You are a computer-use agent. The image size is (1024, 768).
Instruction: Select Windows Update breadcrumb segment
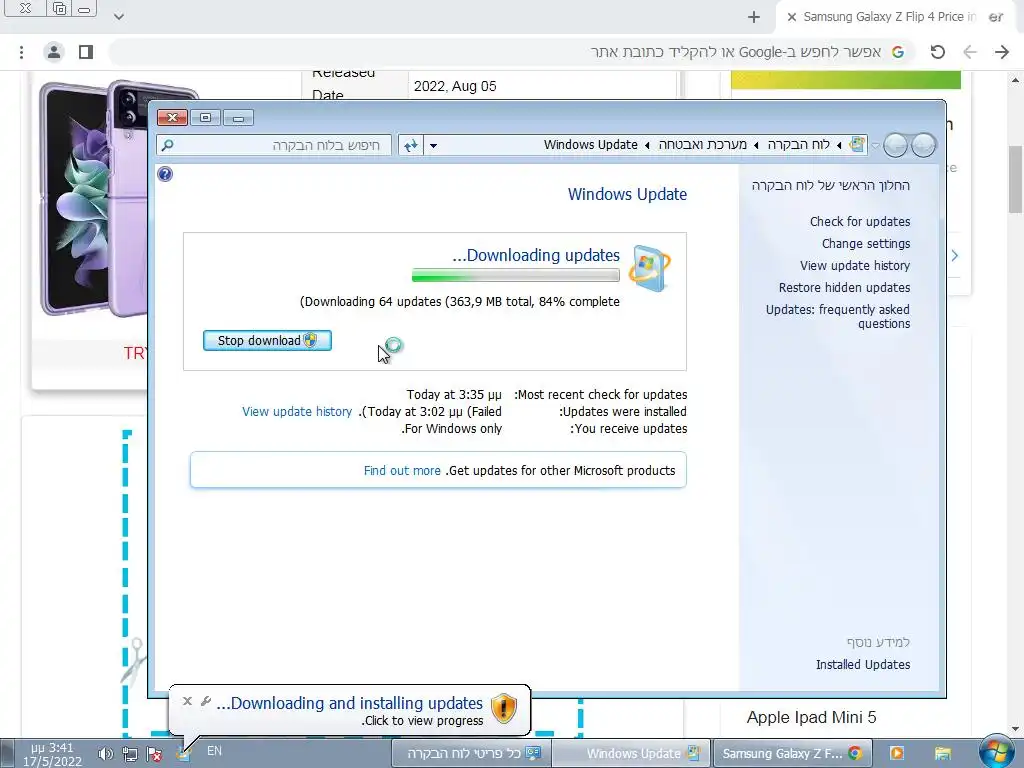coord(590,144)
